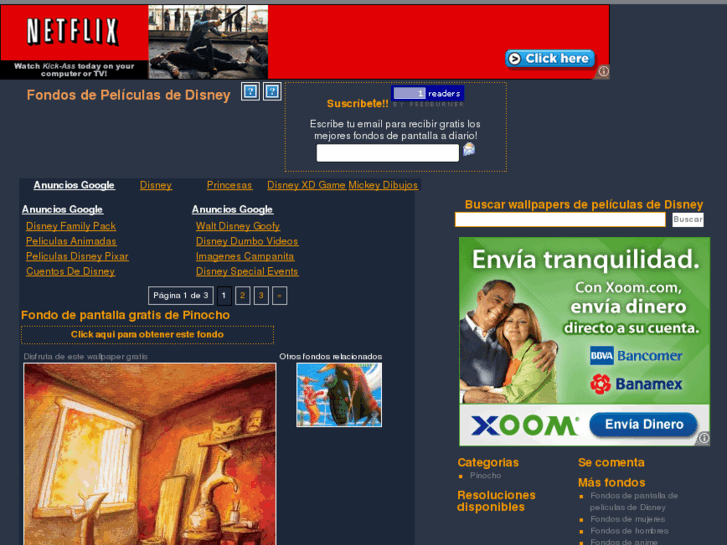The height and width of the screenshot is (545, 727).
Task: Click the Envía Dinero button in Xoom ad
Action: (644, 424)
